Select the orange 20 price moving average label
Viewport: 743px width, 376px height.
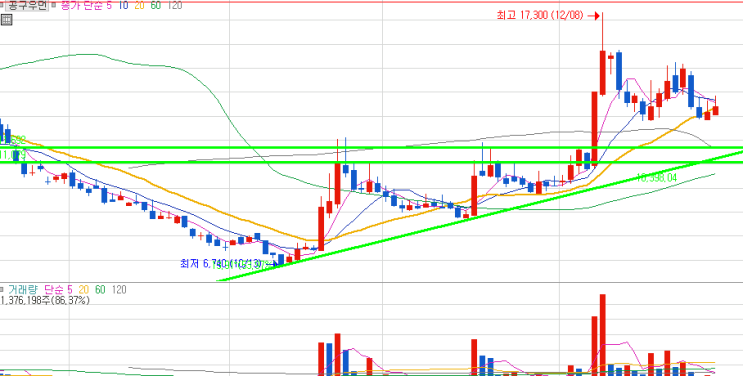(139, 6)
